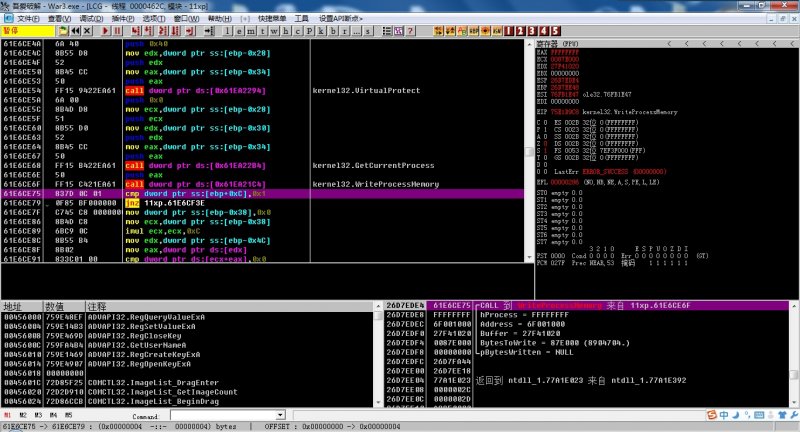Show Source with the 's' button
The width and height of the screenshot is (800, 432).
[368, 31]
